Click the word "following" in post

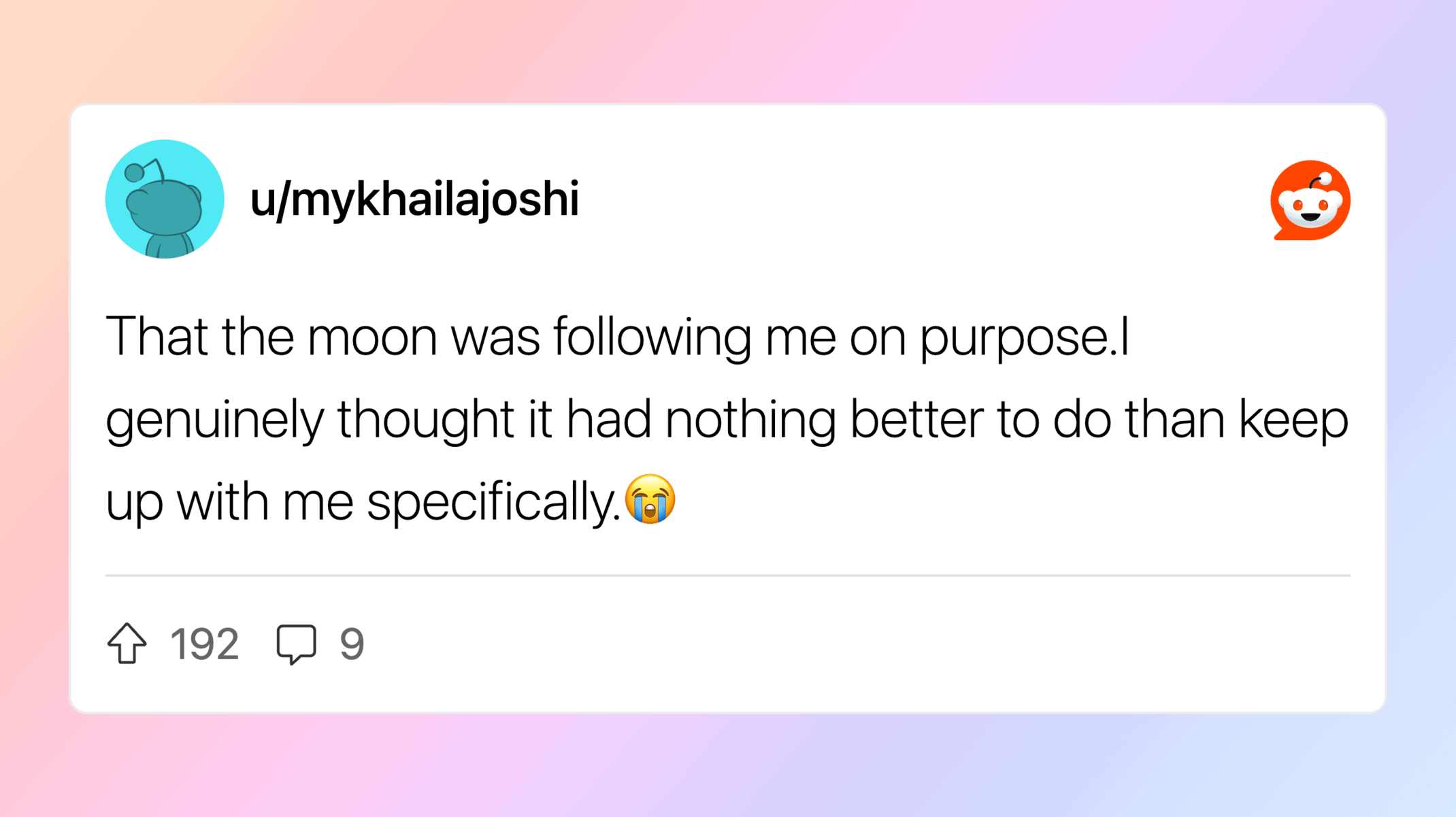click(652, 338)
